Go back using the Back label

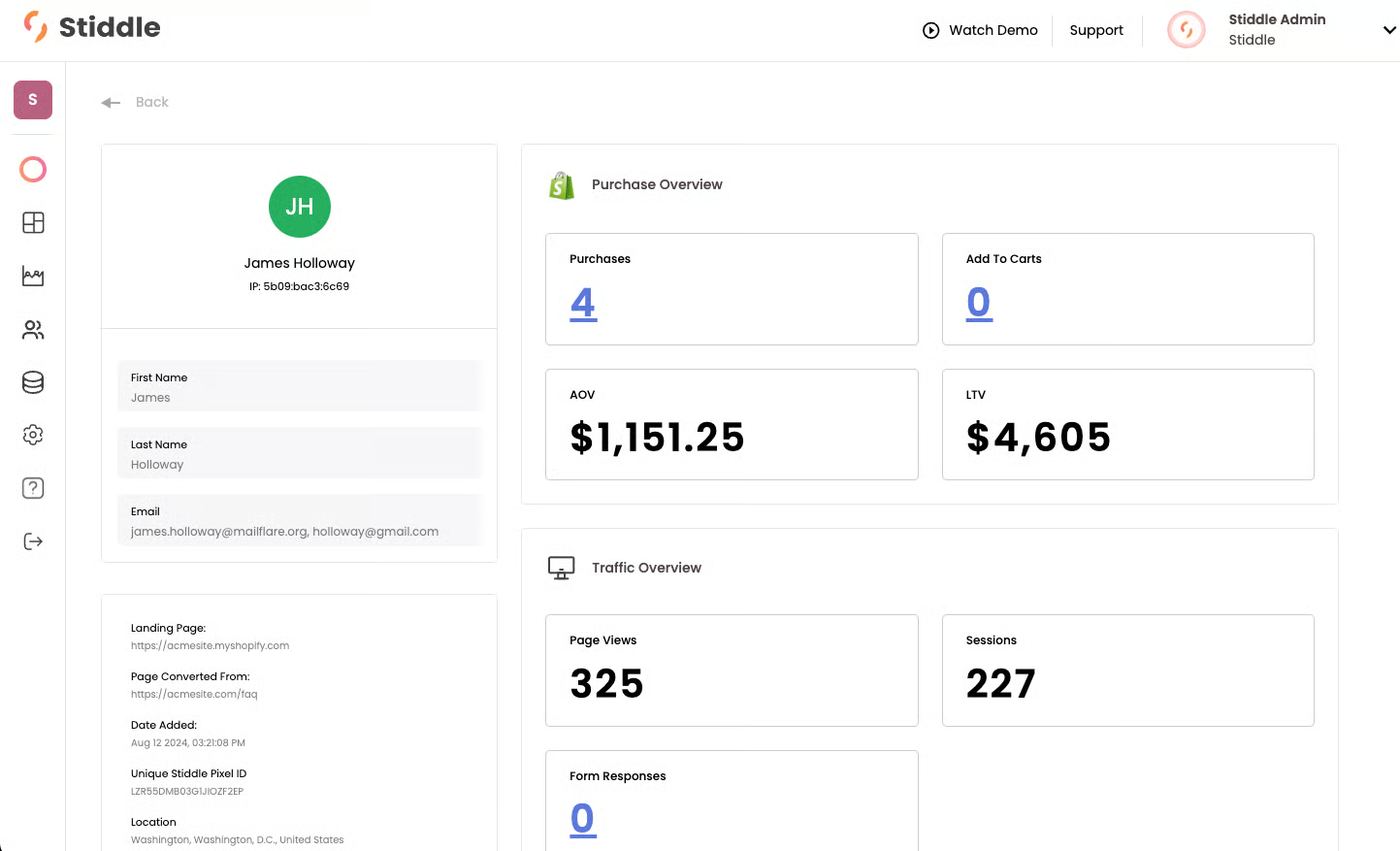click(152, 102)
